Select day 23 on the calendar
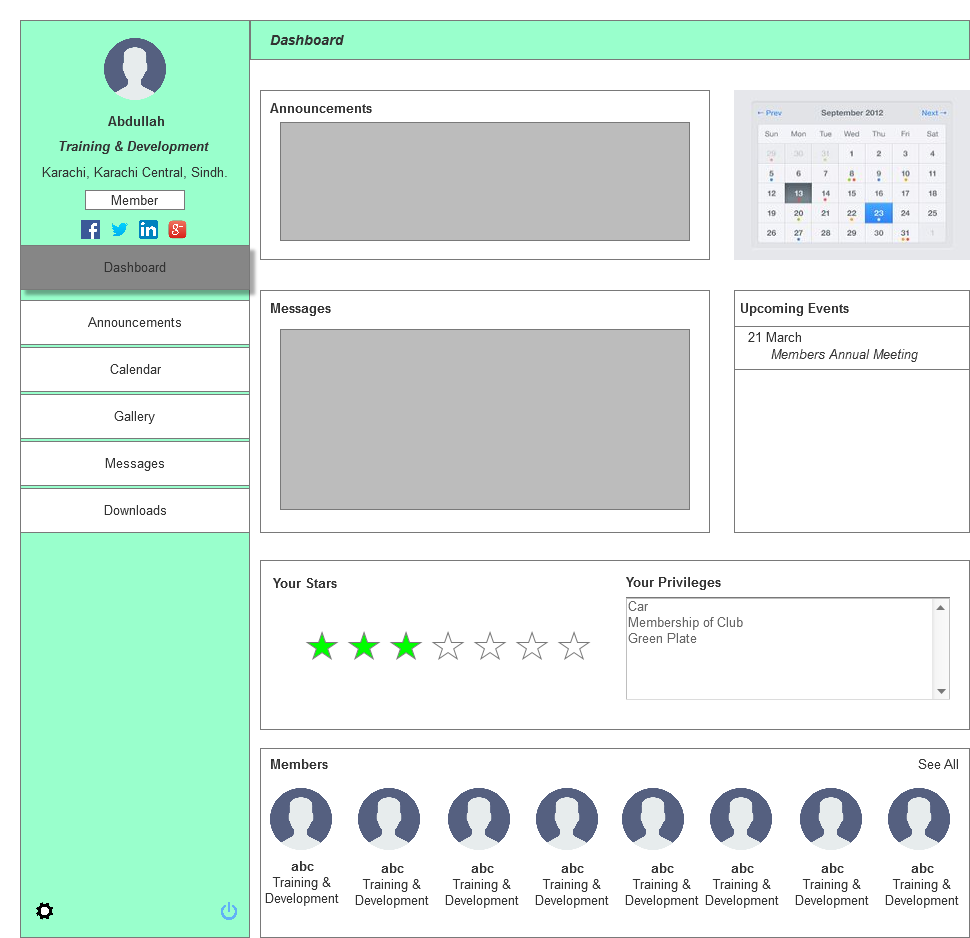The width and height of the screenshot is (970, 938). 878,213
